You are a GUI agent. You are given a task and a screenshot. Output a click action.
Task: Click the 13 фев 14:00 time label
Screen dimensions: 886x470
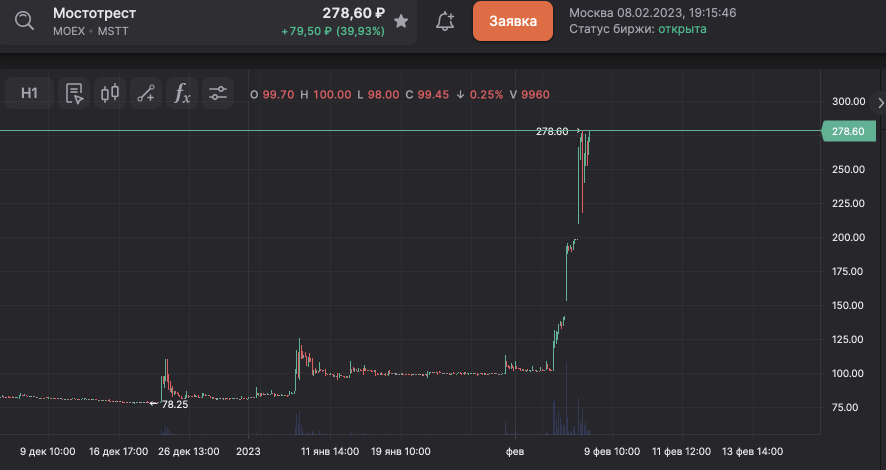753,451
